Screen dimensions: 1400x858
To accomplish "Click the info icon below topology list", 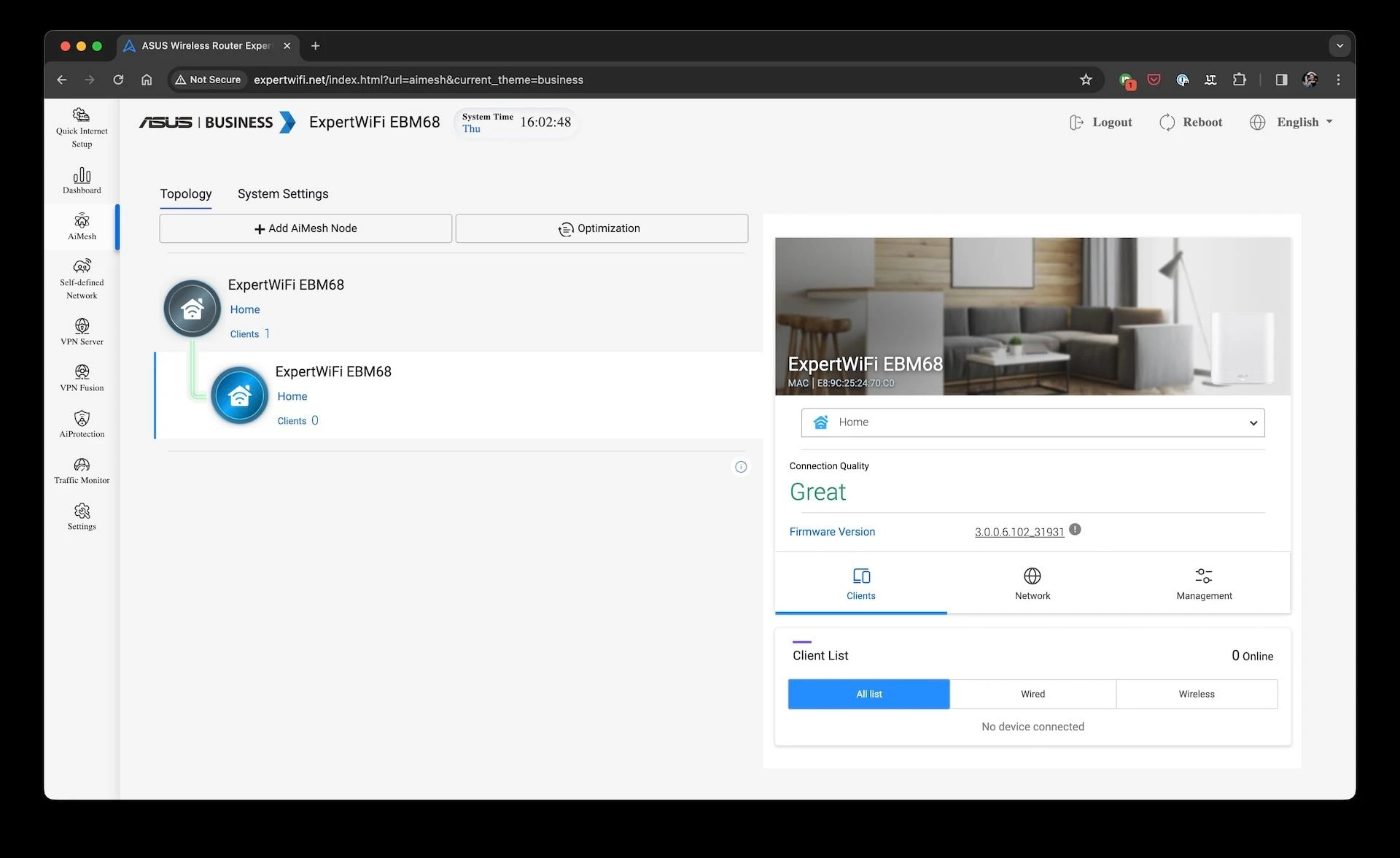I will click(741, 467).
